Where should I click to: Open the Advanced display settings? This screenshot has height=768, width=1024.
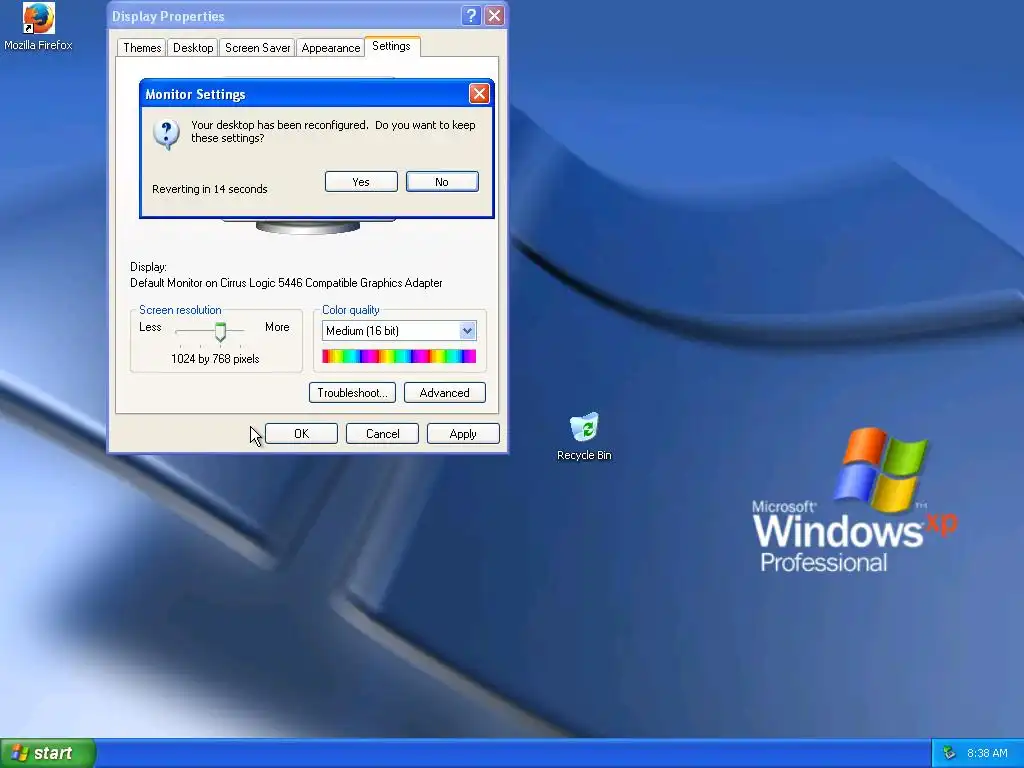click(445, 392)
